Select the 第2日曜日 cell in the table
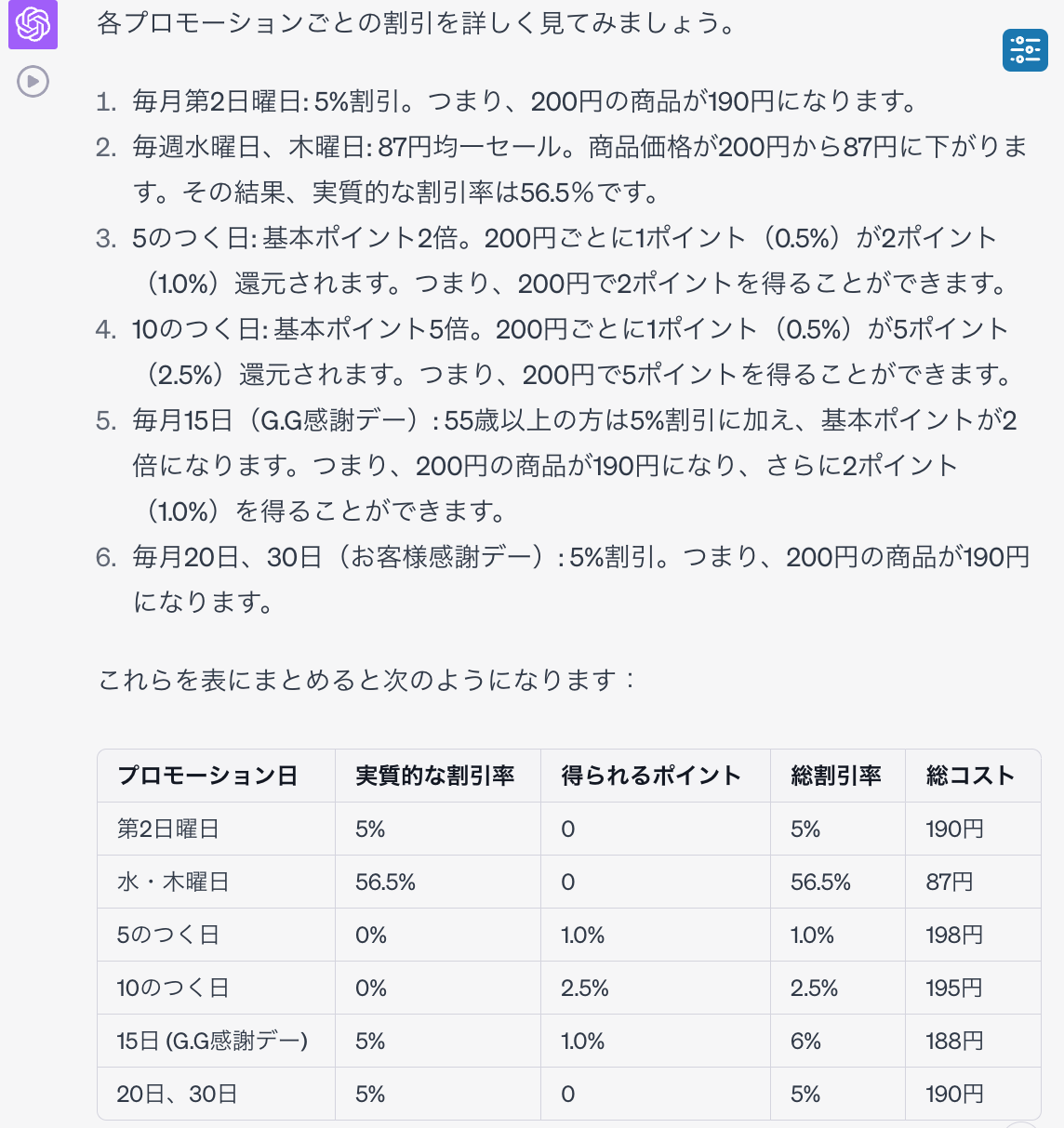 click(168, 829)
